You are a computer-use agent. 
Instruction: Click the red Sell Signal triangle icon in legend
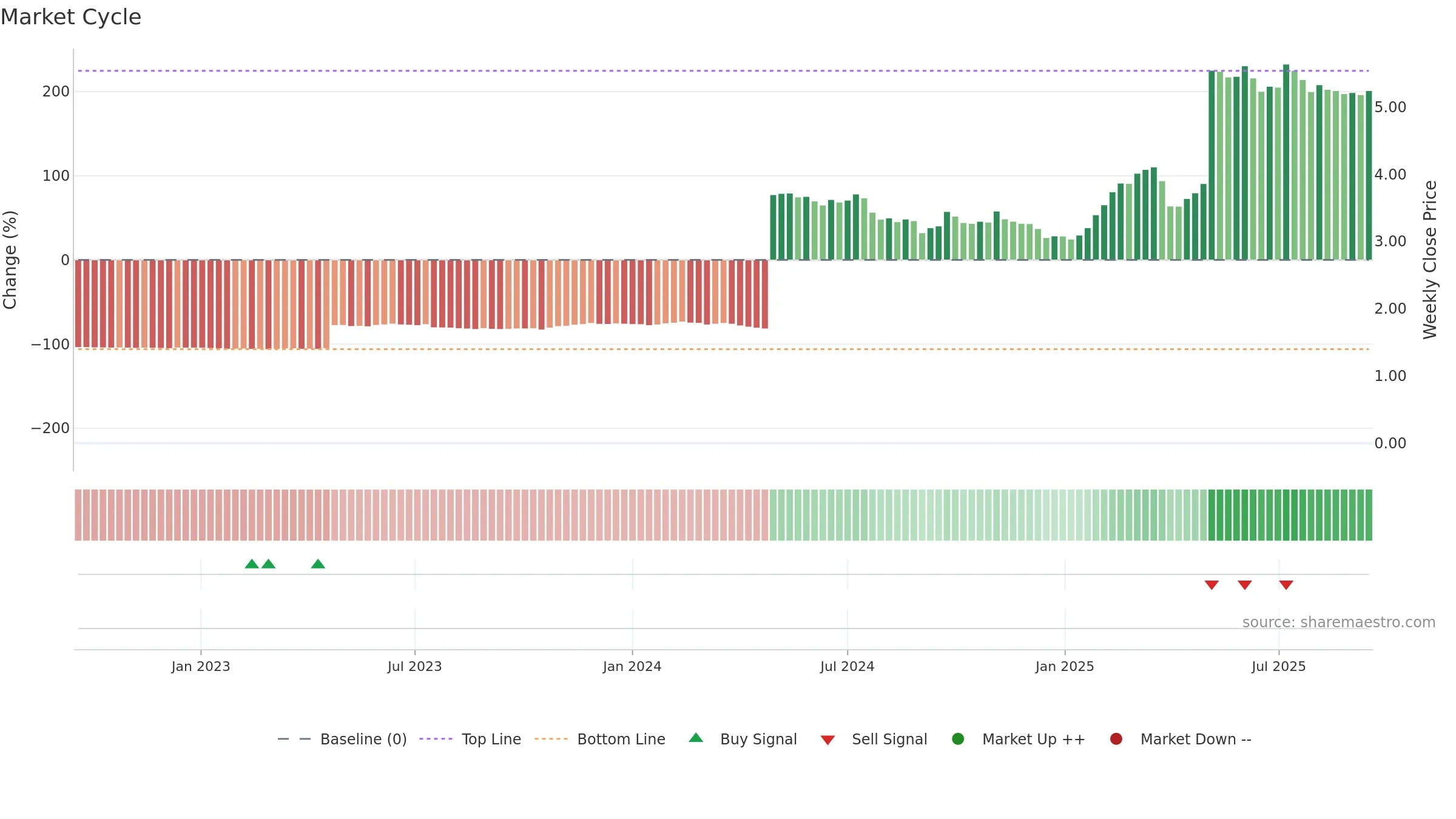click(x=827, y=740)
